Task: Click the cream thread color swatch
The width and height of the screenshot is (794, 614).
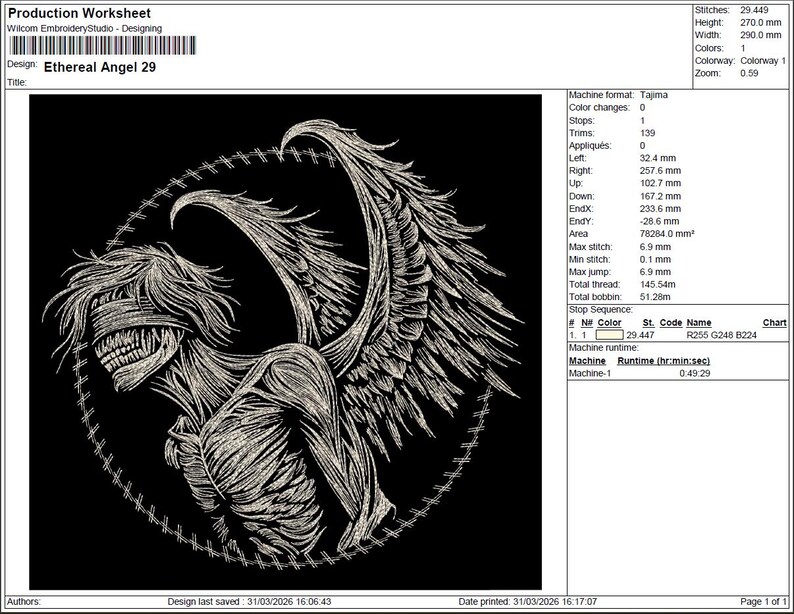Action: click(609, 335)
